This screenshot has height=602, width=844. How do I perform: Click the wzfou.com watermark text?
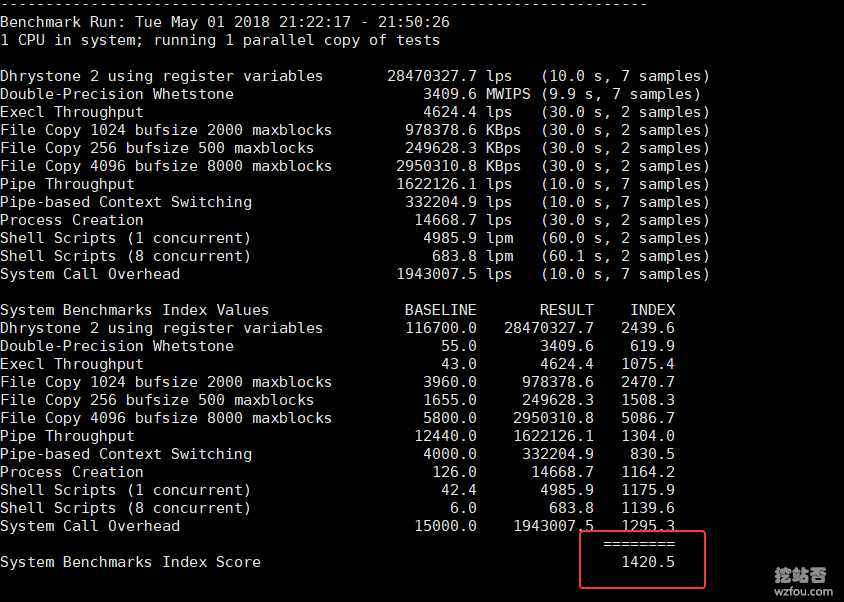point(800,591)
